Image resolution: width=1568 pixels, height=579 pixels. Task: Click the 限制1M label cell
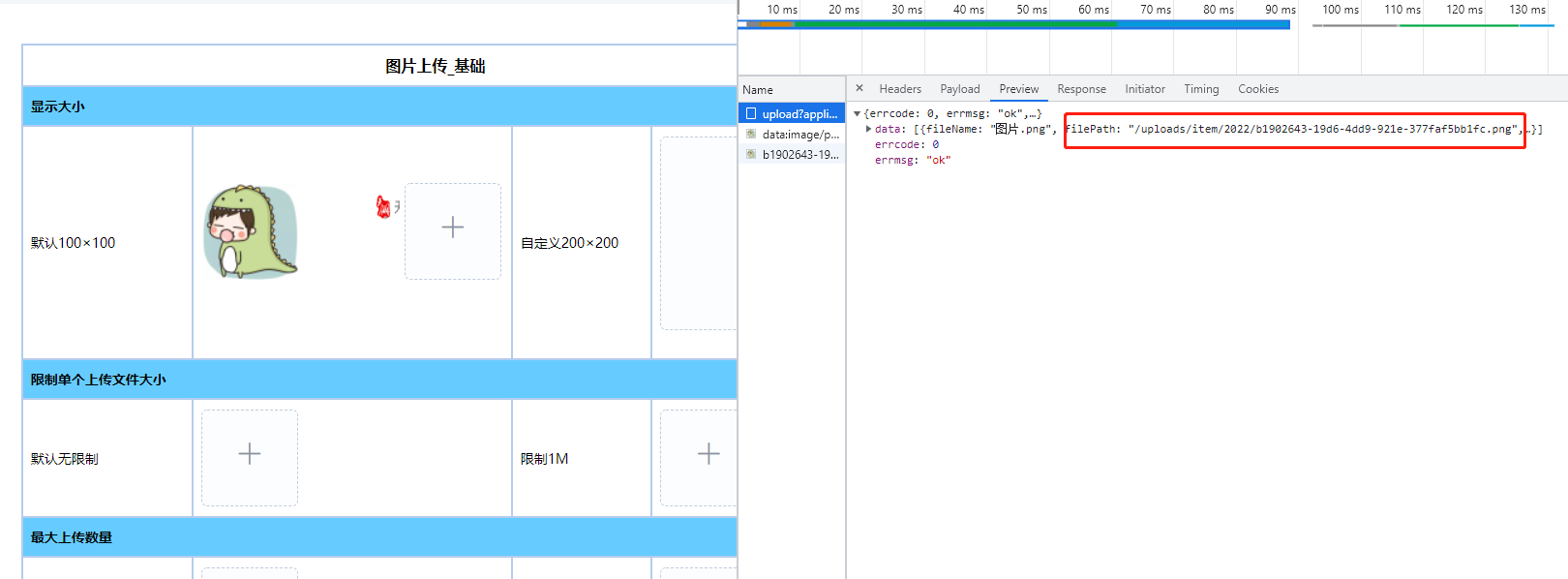tap(582, 458)
